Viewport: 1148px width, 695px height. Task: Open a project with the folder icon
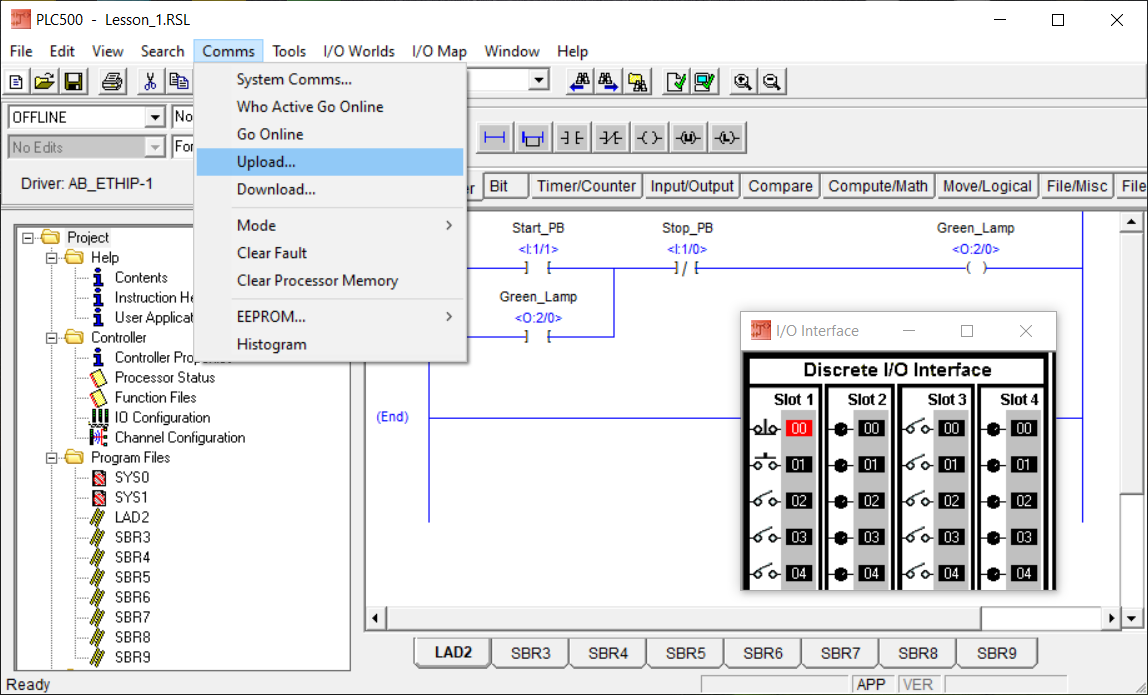(45, 81)
